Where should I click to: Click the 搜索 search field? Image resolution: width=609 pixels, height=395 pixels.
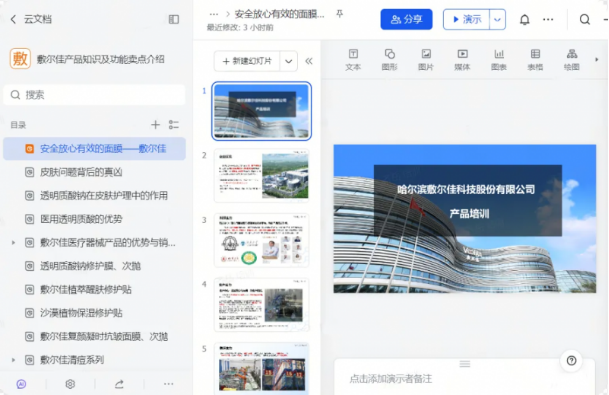[94, 95]
